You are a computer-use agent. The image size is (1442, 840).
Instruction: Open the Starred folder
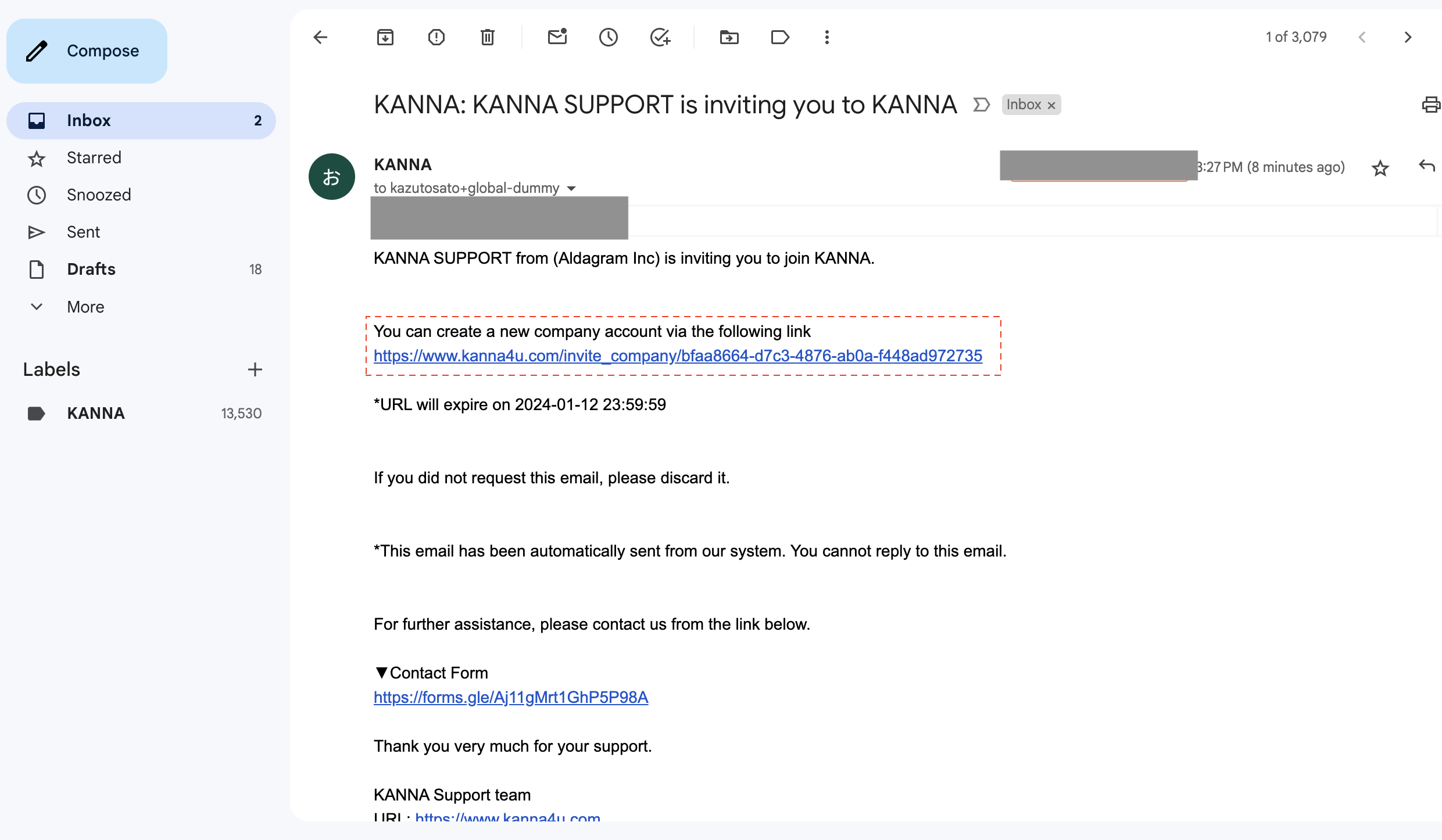coord(94,157)
